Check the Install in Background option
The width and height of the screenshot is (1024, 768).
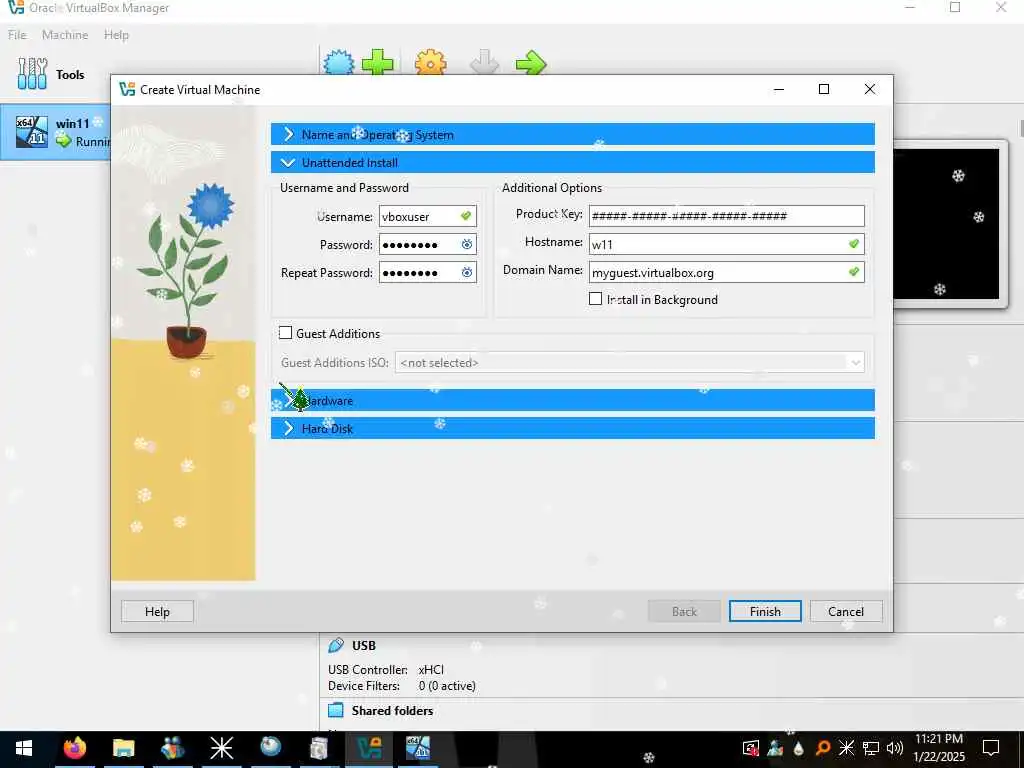(595, 299)
